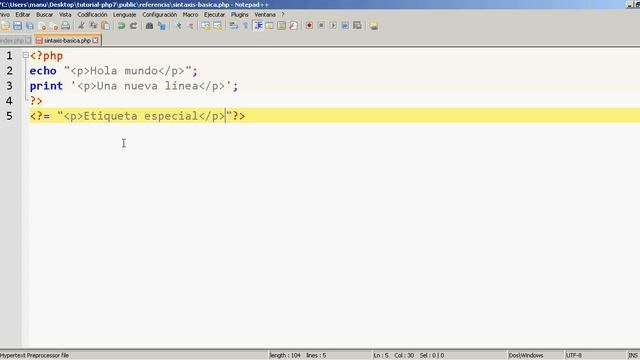
Task: Click 'Una nueva línea' string on line 3
Action: (x=147, y=86)
